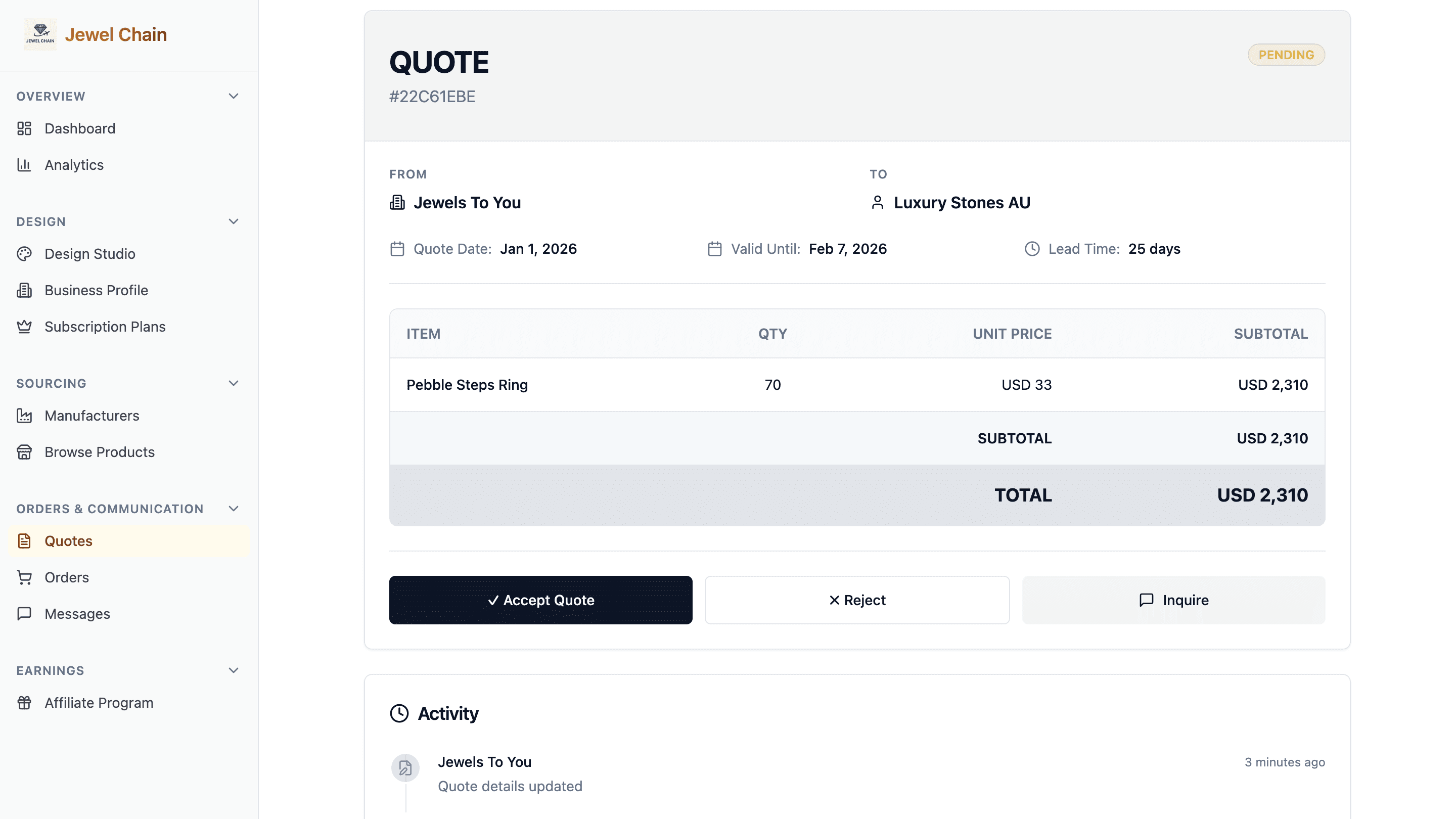Open the Dashboard grid icon
This screenshot has width=1456, height=819.
point(24,129)
